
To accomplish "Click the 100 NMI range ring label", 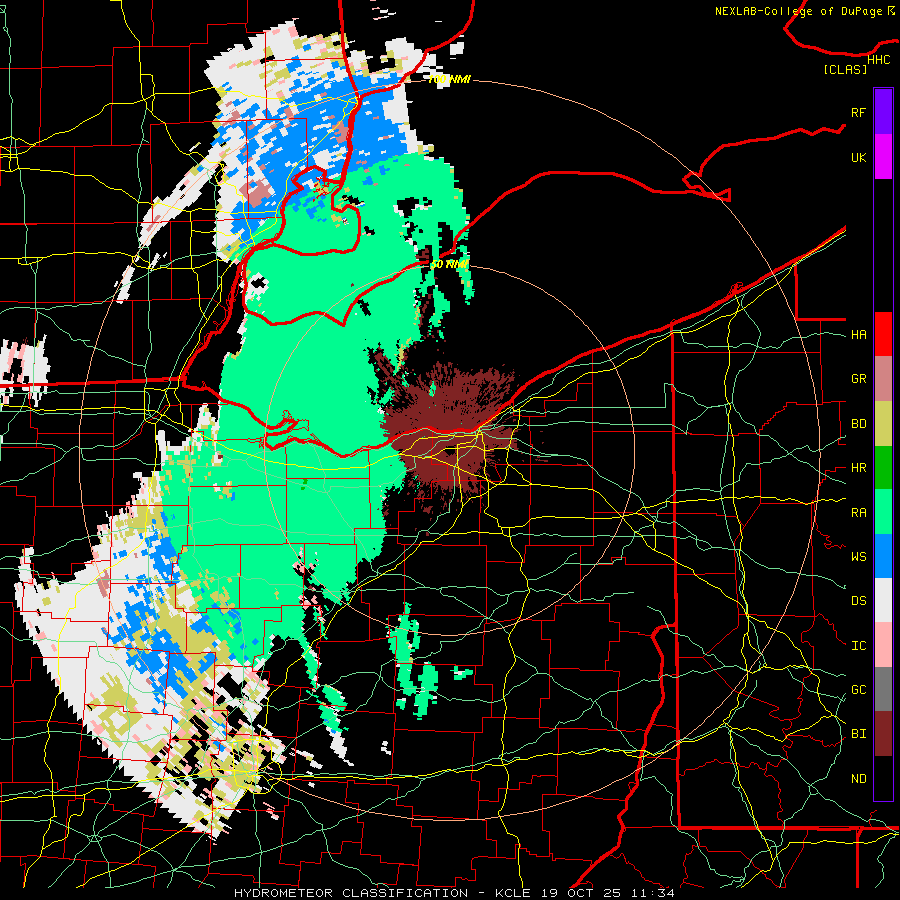I will [x=449, y=79].
